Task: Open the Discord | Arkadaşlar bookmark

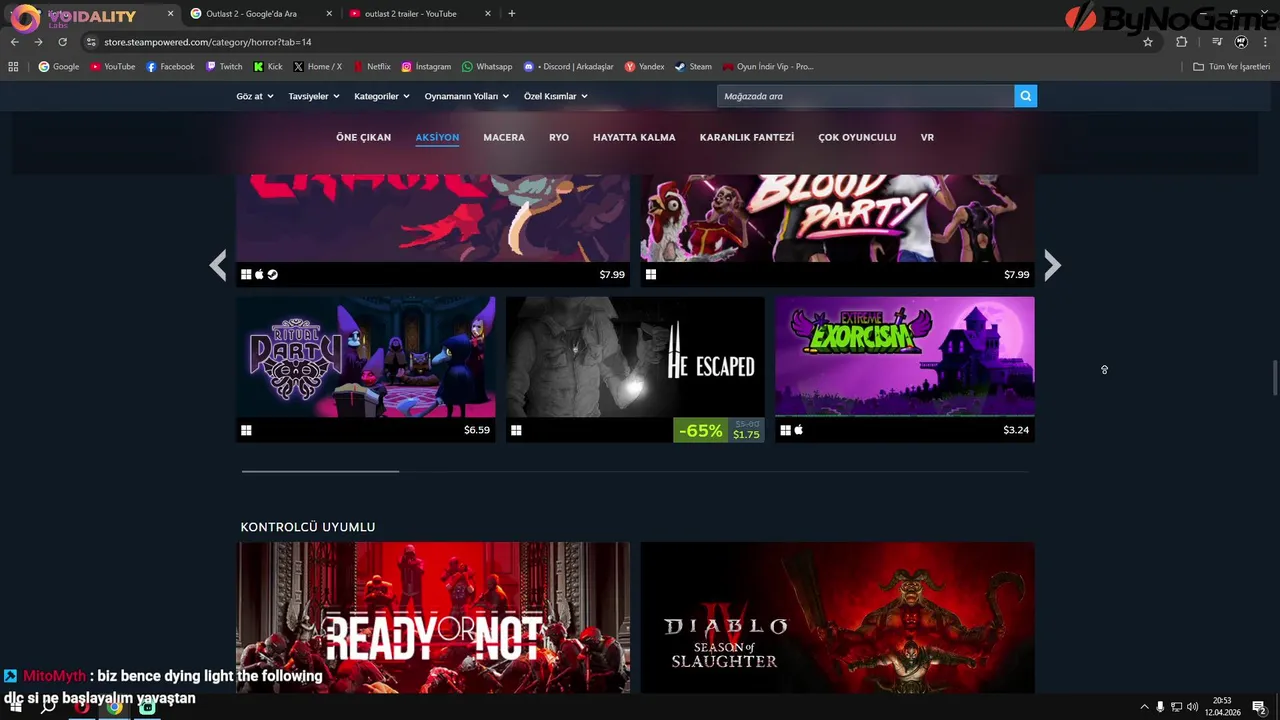Action: [569, 67]
